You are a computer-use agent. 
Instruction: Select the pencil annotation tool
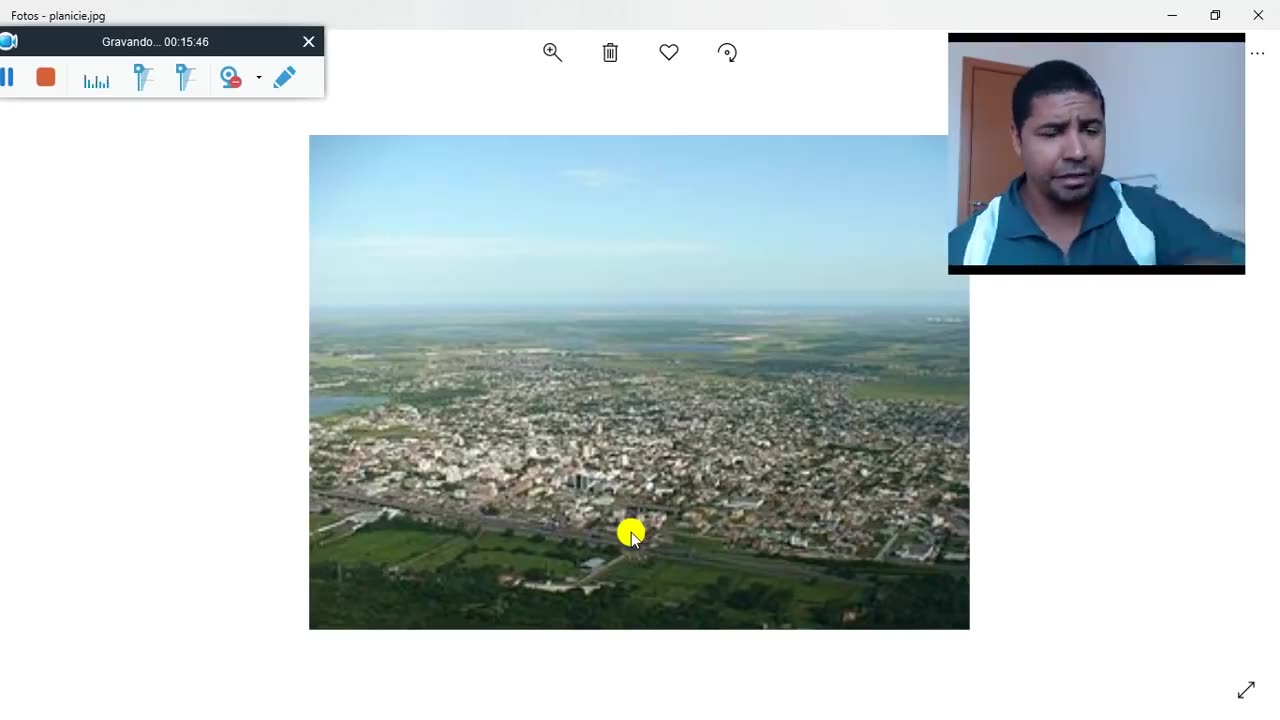tap(284, 77)
